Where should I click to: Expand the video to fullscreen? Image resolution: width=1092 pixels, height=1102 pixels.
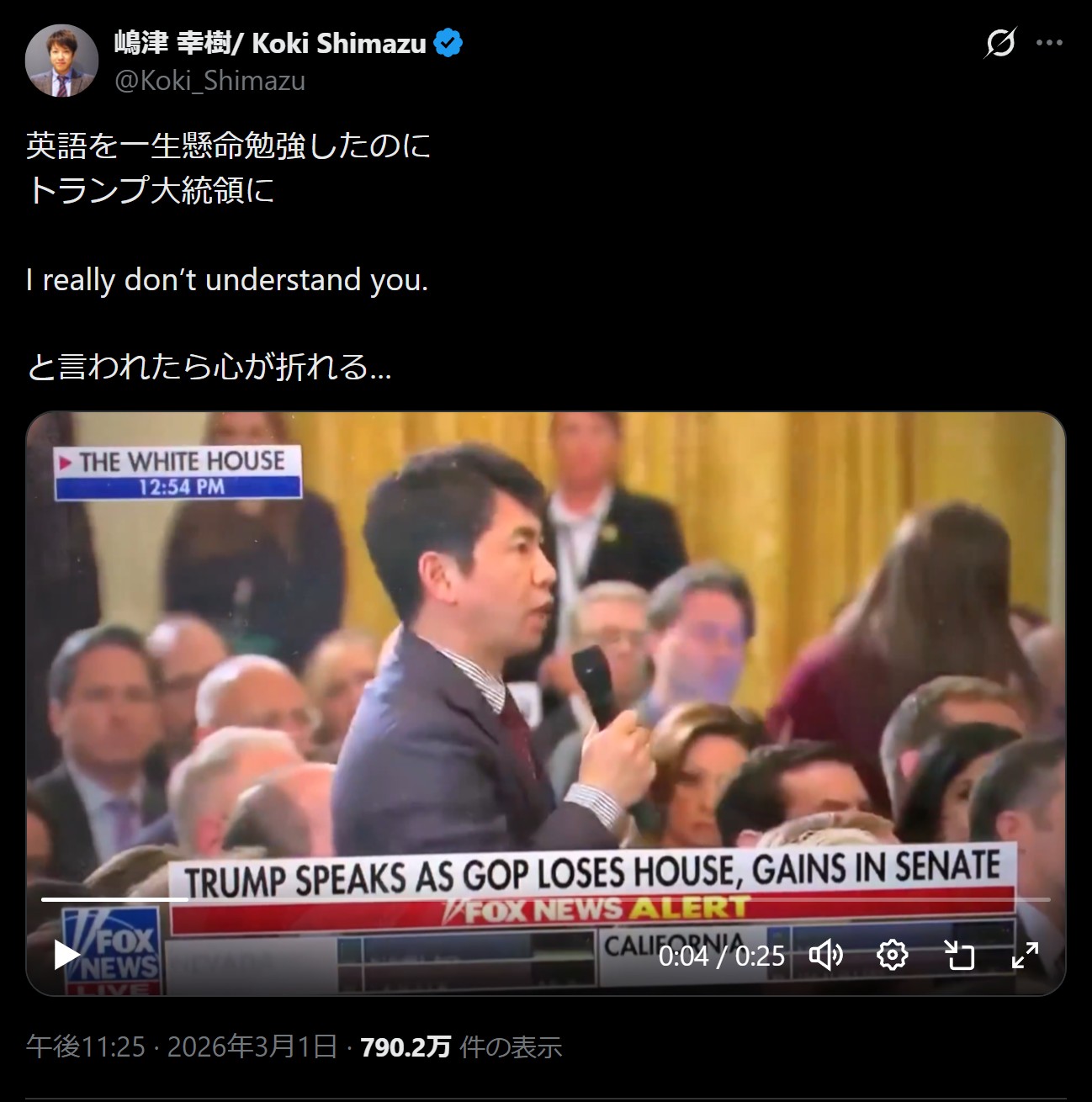pos(1025,955)
